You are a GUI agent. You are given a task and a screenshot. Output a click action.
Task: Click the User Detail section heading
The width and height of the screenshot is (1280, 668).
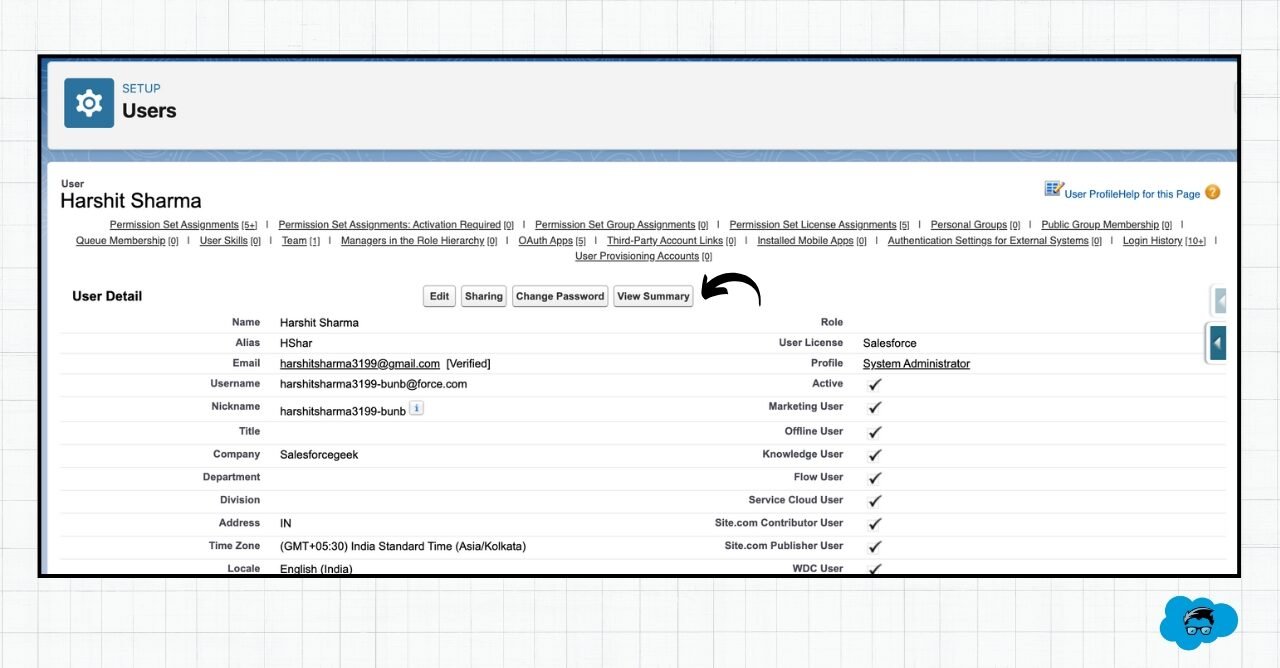click(107, 296)
